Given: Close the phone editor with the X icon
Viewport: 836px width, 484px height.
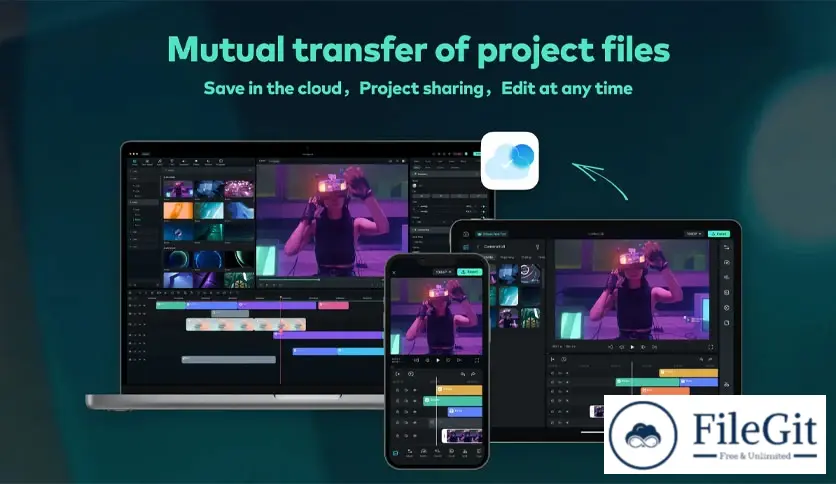Looking at the screenshot, I should pos(393,273).
